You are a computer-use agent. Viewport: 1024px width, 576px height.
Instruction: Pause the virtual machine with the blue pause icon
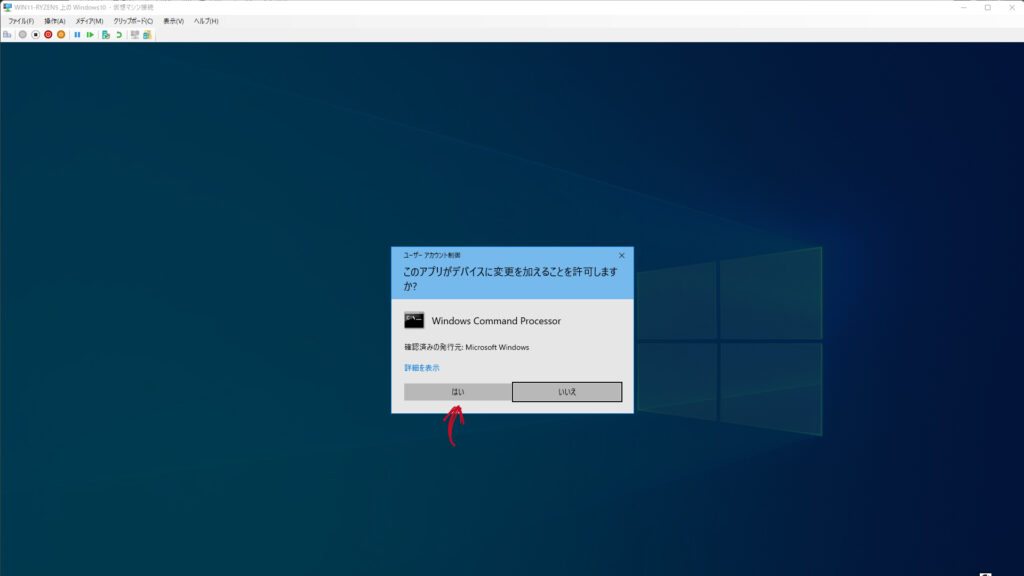(x=77, y=35)
